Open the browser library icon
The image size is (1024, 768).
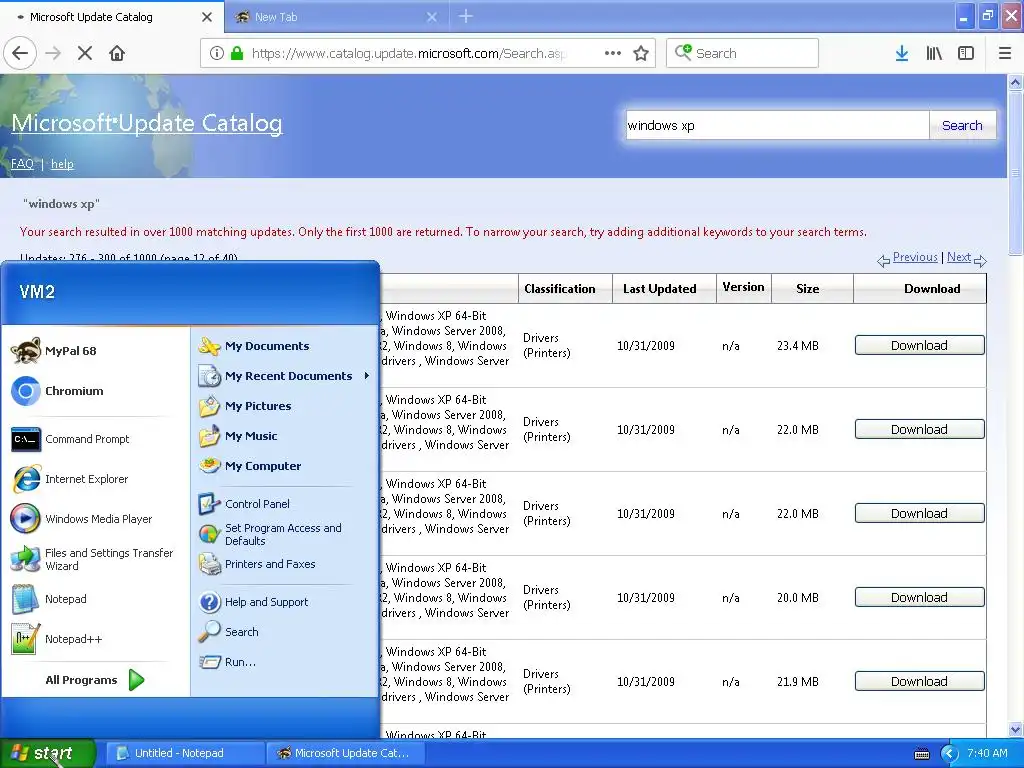click(934, 53)
